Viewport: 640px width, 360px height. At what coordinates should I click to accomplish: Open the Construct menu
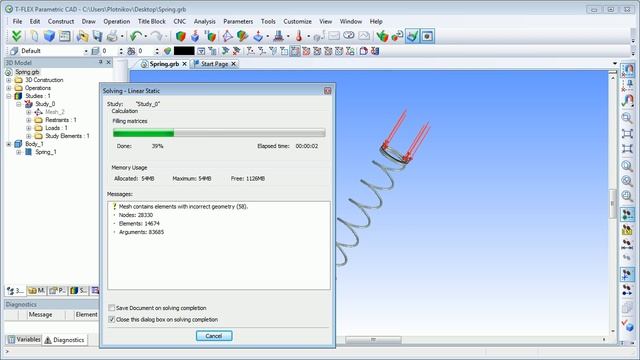click(61, 21)
